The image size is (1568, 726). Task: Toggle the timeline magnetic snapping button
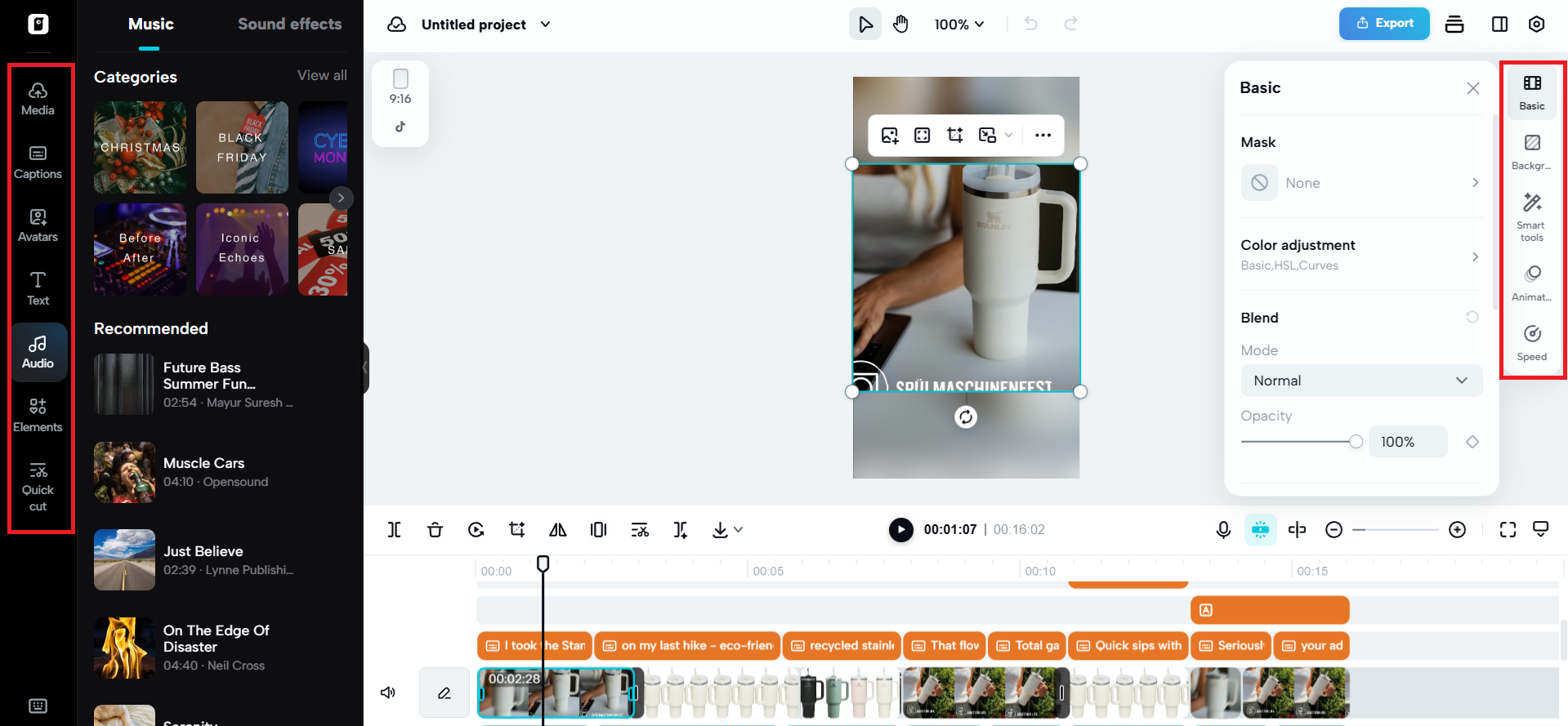pyautogui.click(x=1260, y=530)
